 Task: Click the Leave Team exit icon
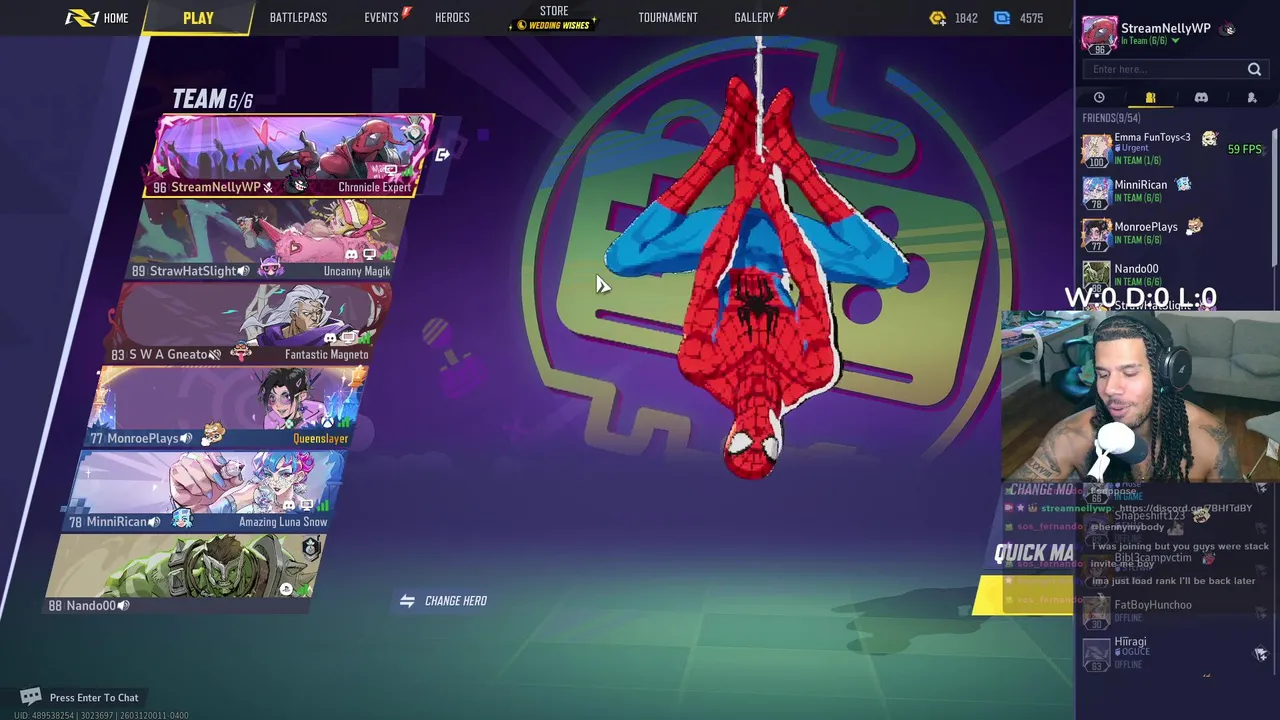click(443, 155)
